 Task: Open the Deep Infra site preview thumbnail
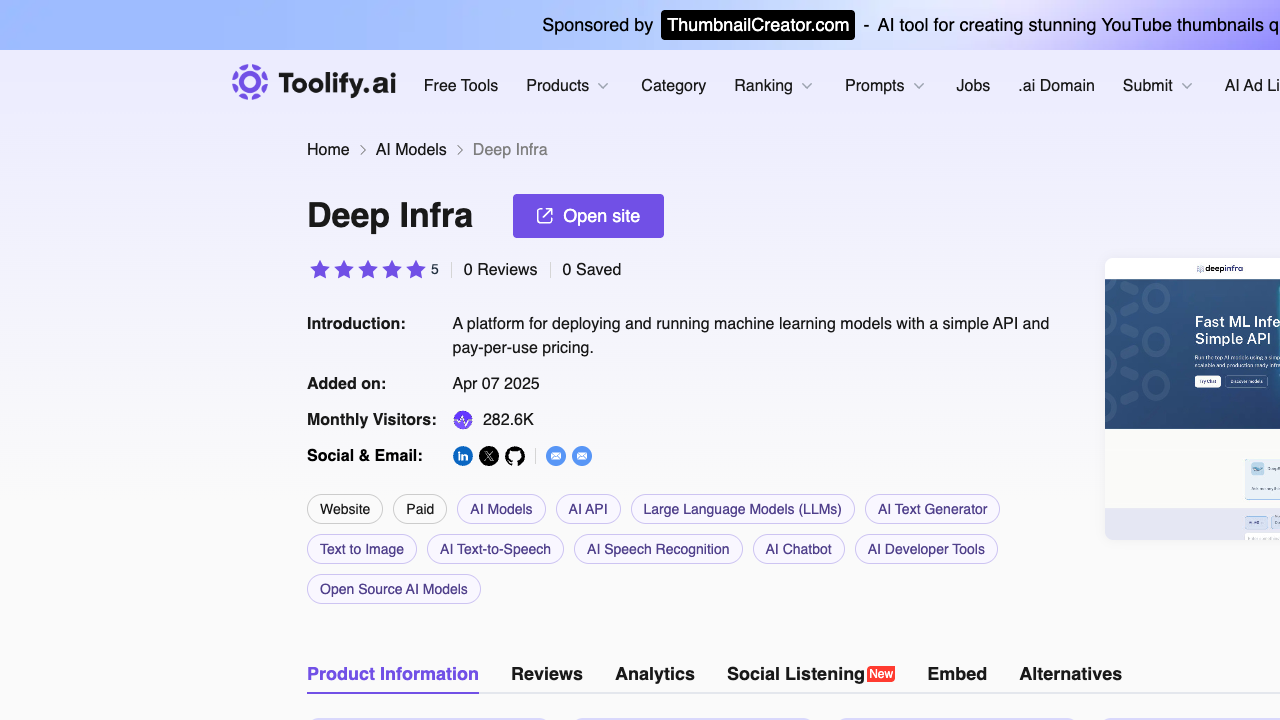tap(1192, 399)
